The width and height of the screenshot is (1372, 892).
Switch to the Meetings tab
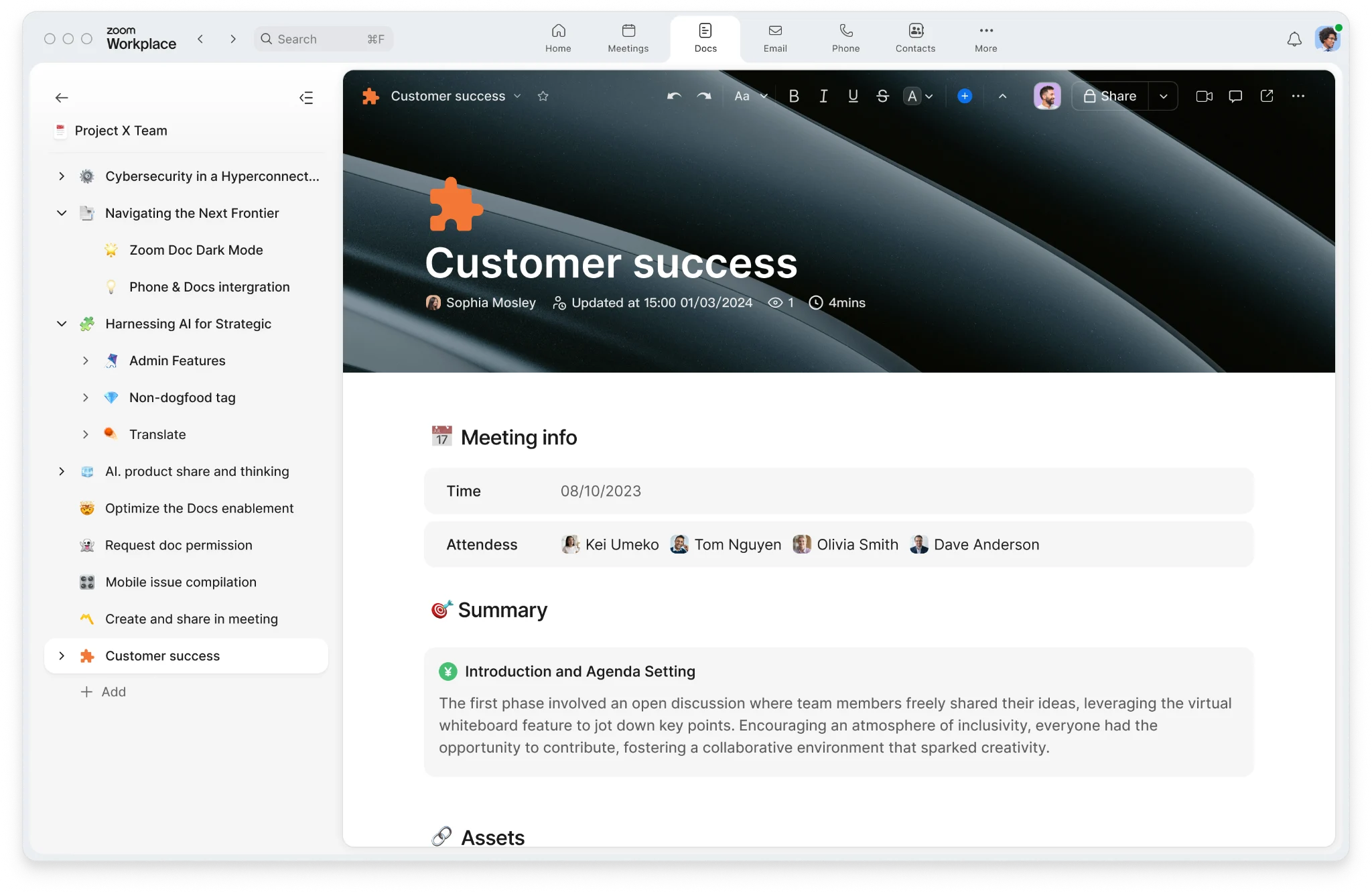coord(628,38)
